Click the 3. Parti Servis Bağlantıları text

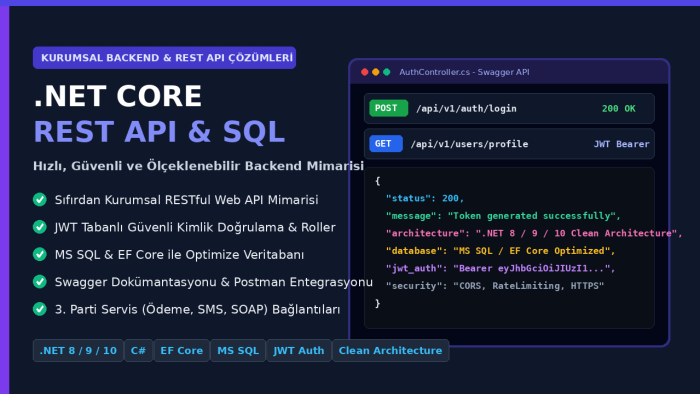coord(197,309)
